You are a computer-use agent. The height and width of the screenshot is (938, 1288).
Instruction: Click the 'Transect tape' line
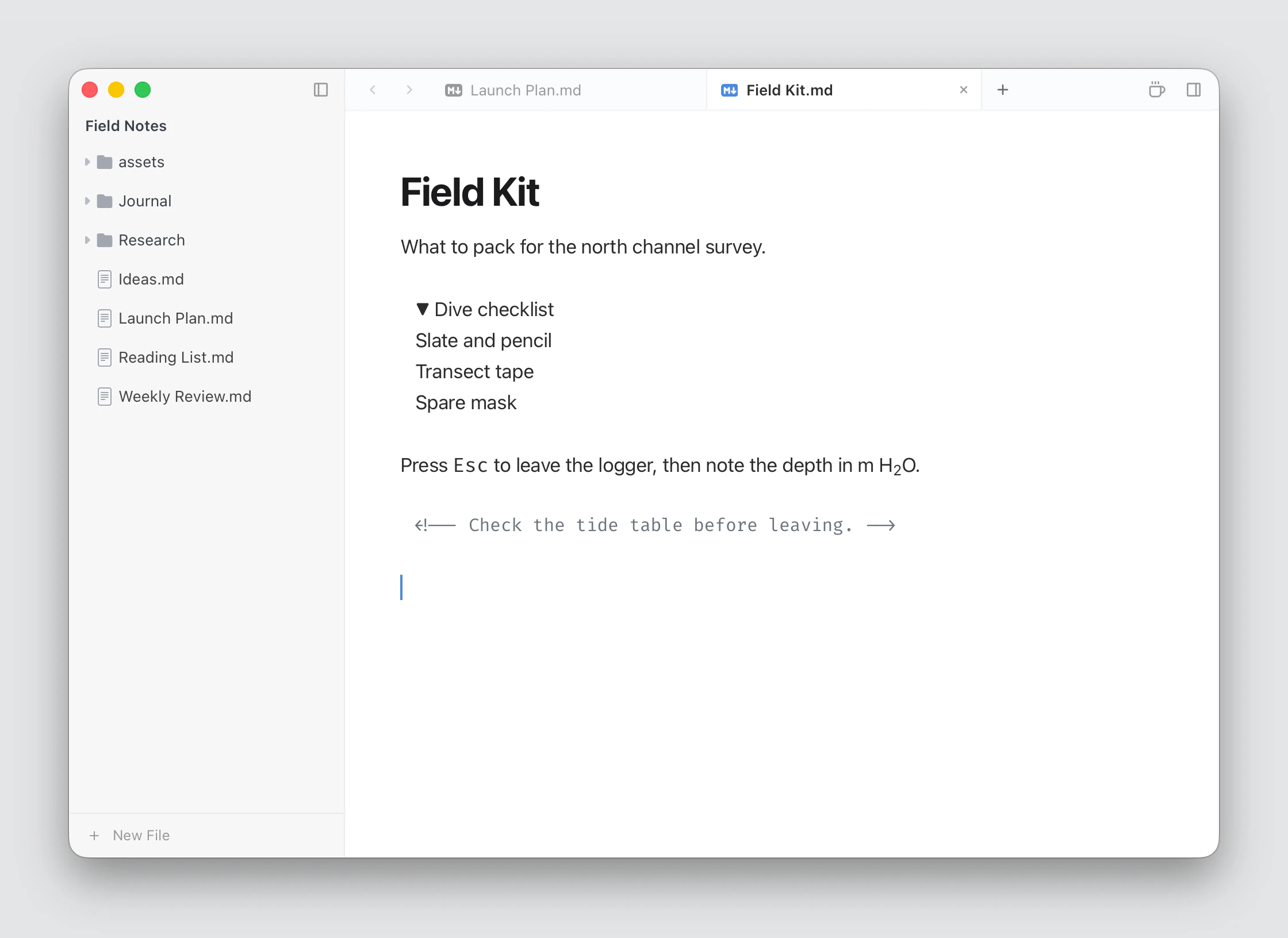coord(474,371)
